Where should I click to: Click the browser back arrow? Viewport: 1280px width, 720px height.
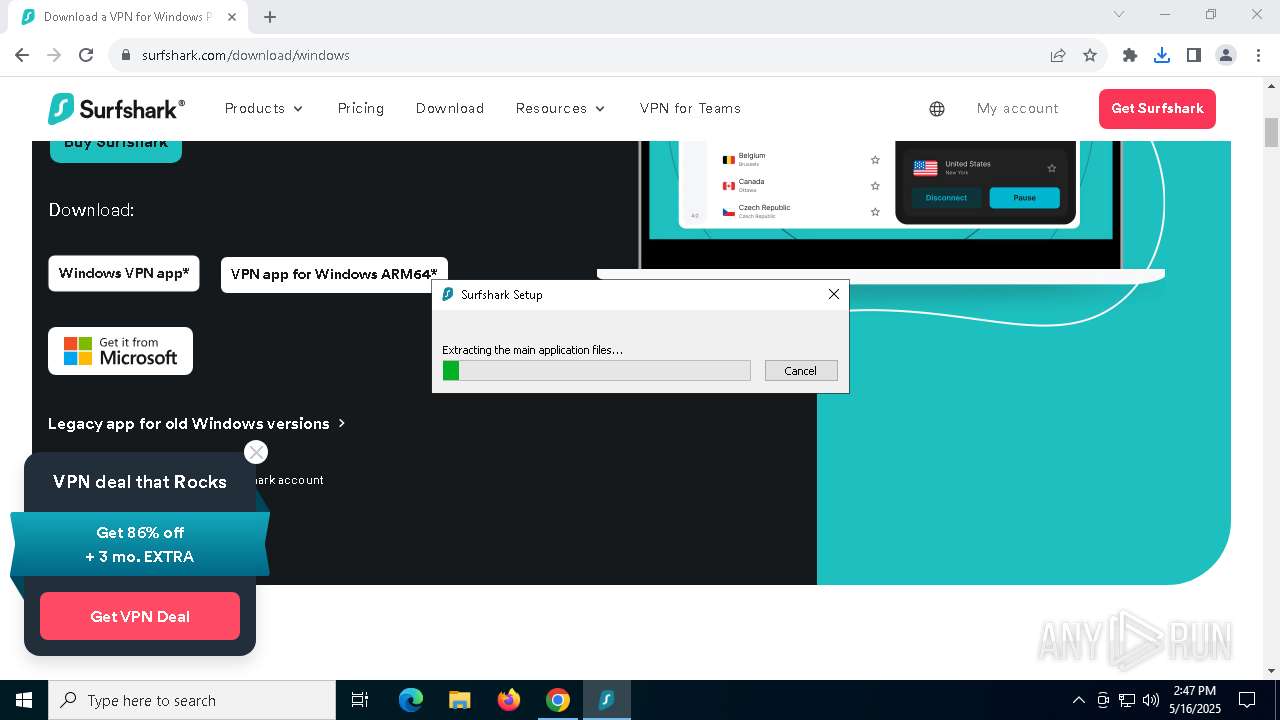tap(22, 55)
